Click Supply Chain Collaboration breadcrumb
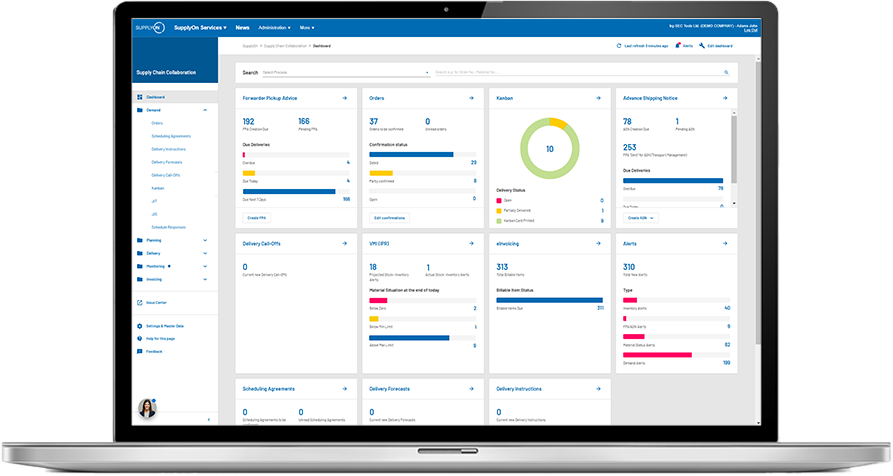 (x=285, y=46)
